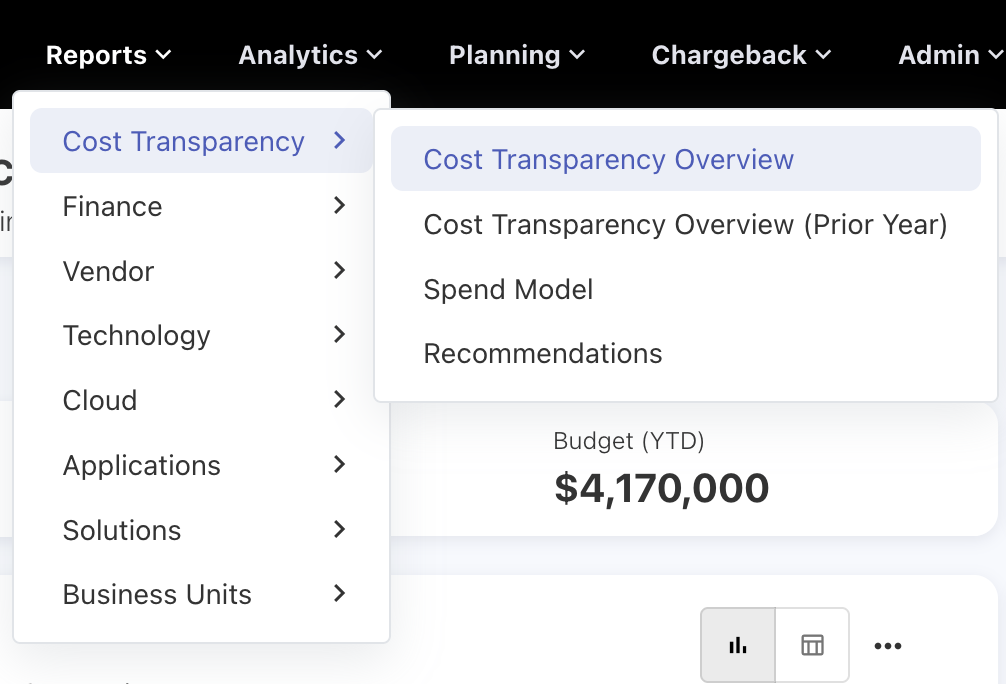Expand the Vendor submenu
The width and height of the screenshot is (1006, 684).
pos(201,271)
